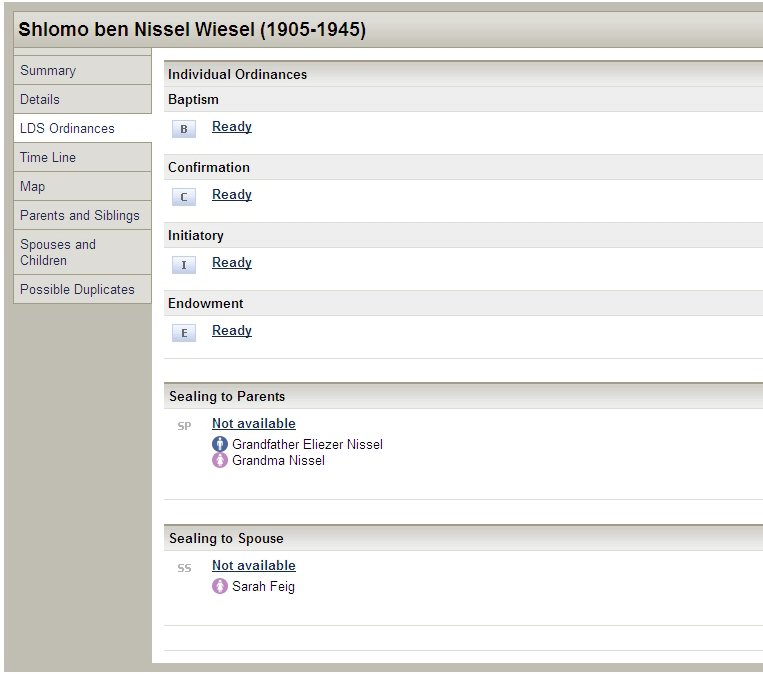Click the Initiatory I ordinance icon
Viewport: 763px width, 674px height.
click(183, 265)
